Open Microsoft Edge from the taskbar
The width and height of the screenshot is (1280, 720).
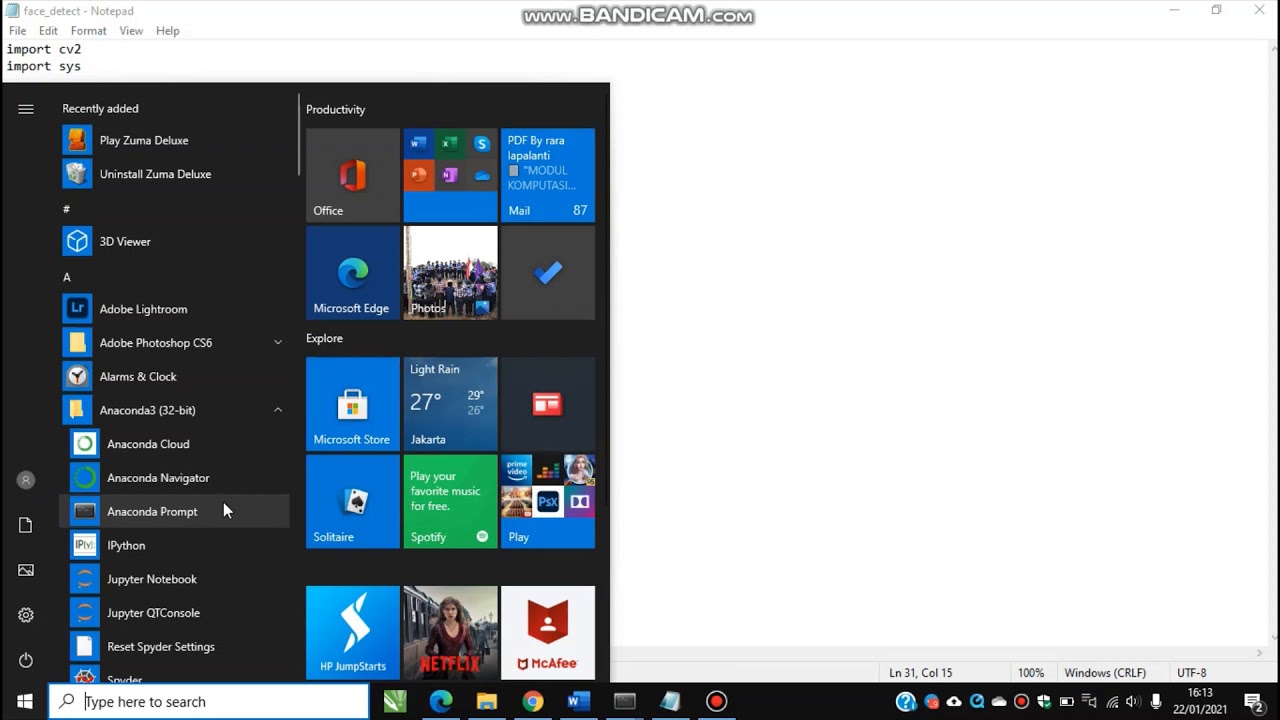[441, 701]
